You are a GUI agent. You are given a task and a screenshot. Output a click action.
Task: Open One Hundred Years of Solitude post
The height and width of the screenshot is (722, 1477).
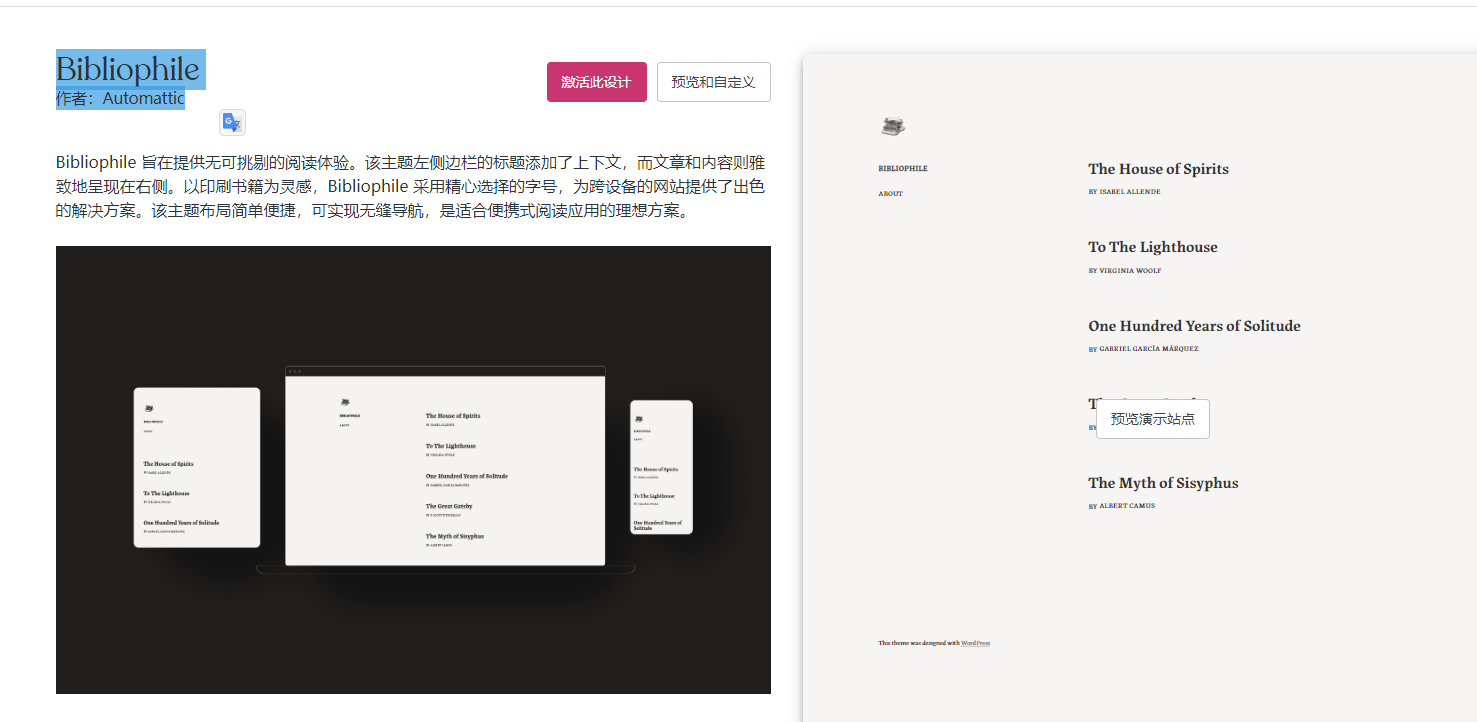(1194, 326)
